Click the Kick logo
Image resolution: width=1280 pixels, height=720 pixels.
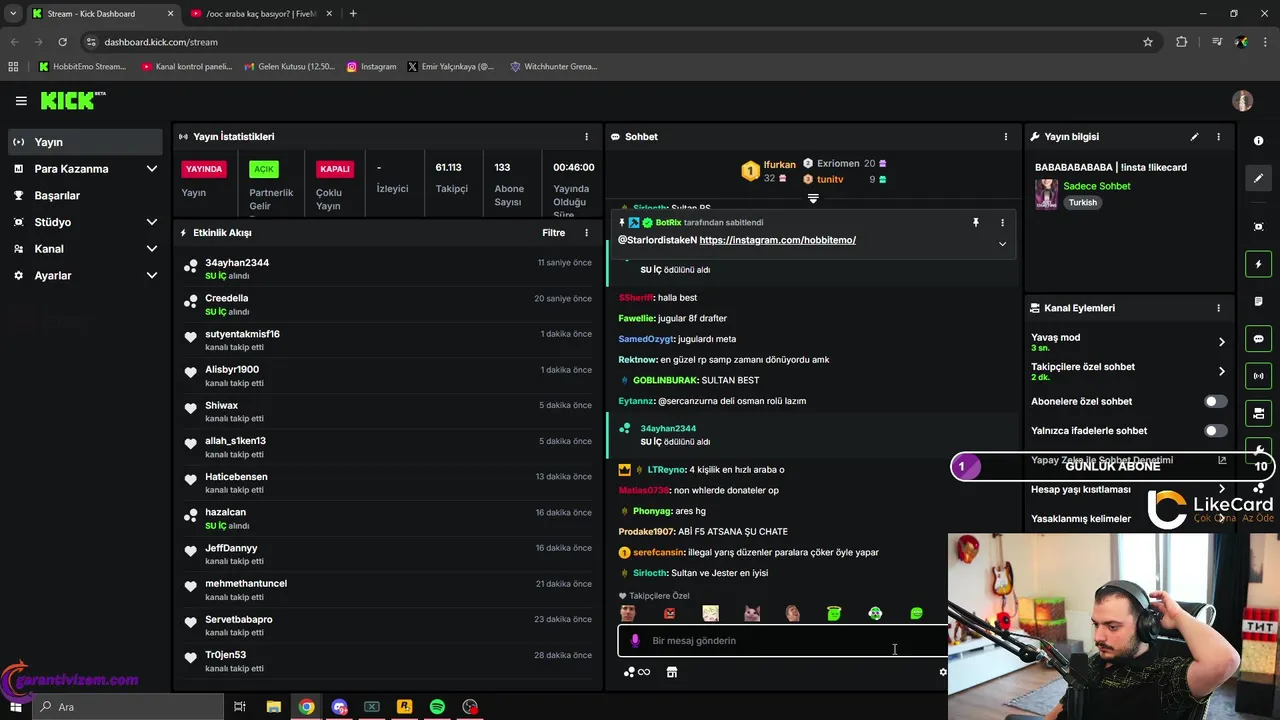72,101
